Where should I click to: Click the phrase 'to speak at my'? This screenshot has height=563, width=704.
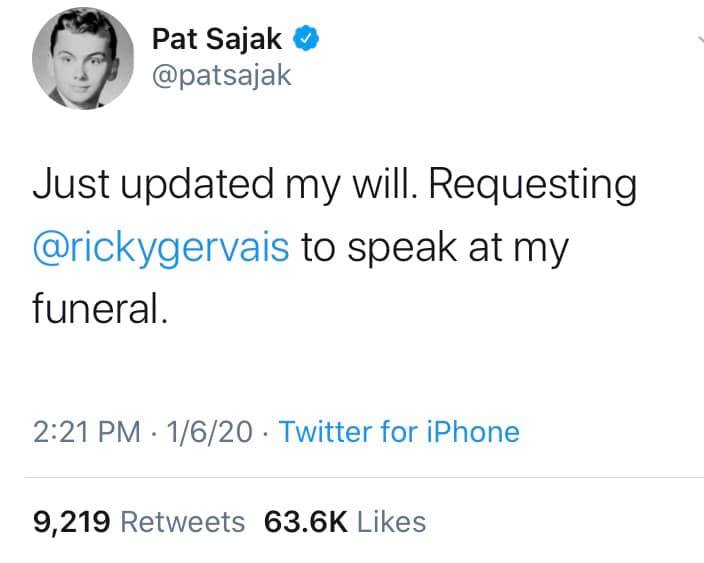click(x=435, y=247)
